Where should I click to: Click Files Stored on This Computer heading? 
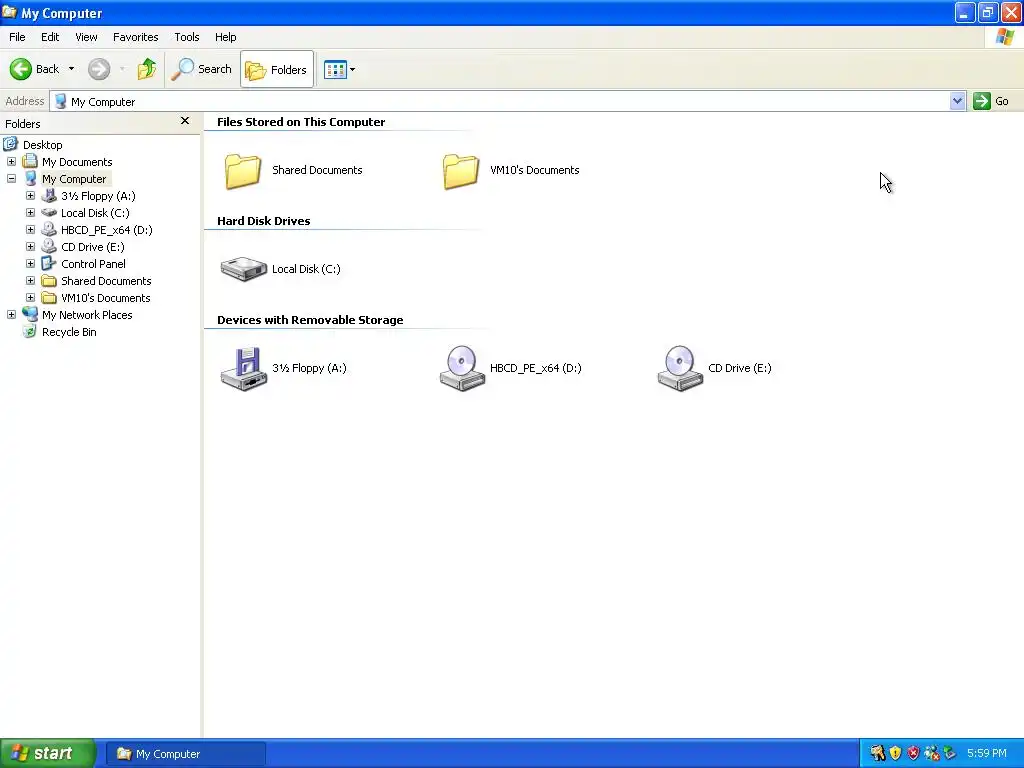pyautogui.click(x=301, y=122)
